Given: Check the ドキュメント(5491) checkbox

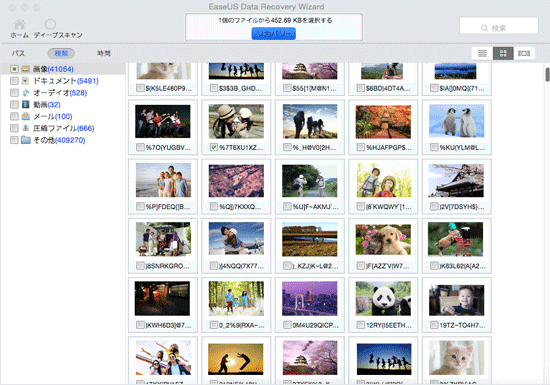Looking at the screenshot, I should click(14, 81).
